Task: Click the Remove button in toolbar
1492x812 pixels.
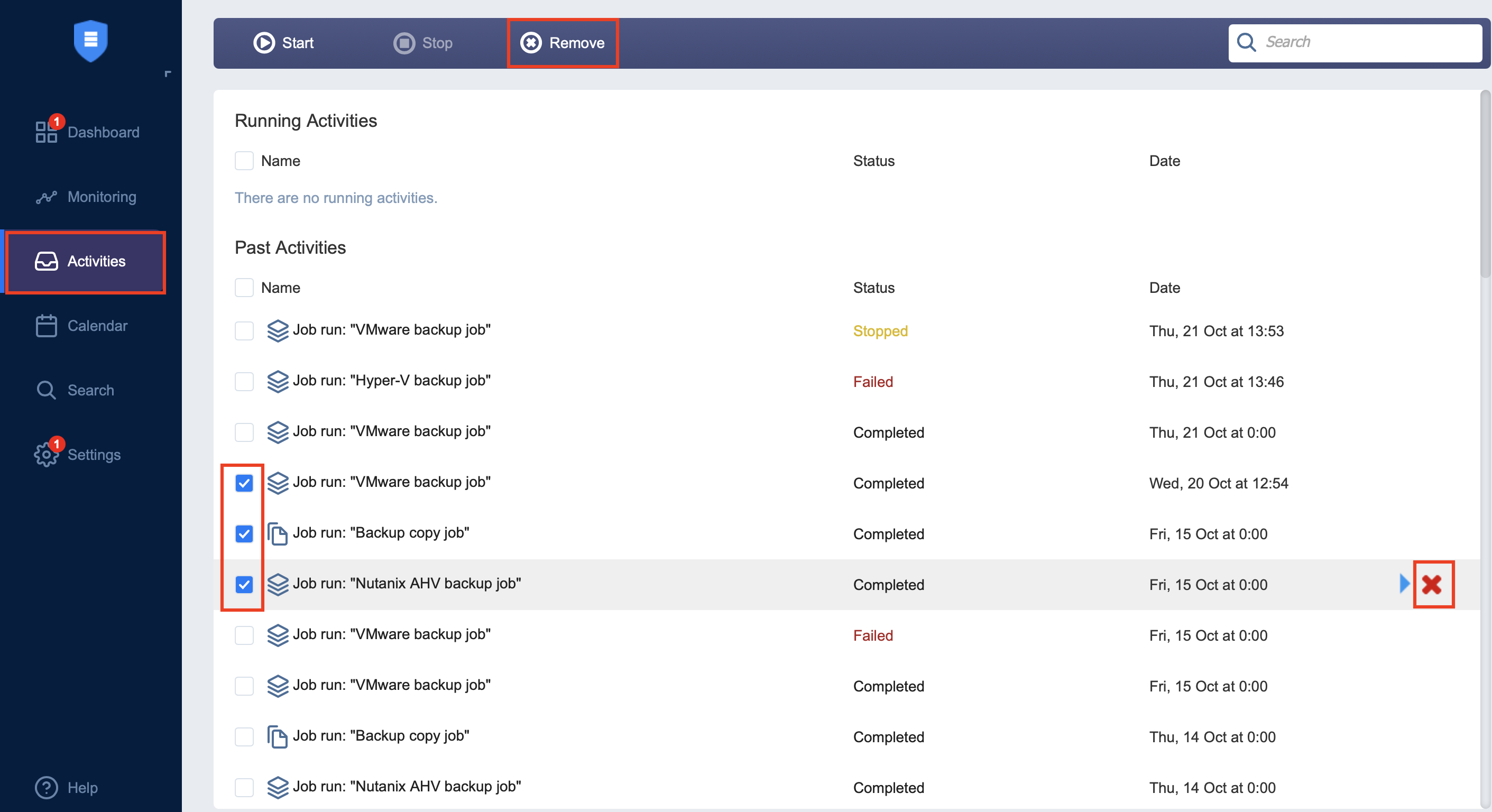Action: 563,43
